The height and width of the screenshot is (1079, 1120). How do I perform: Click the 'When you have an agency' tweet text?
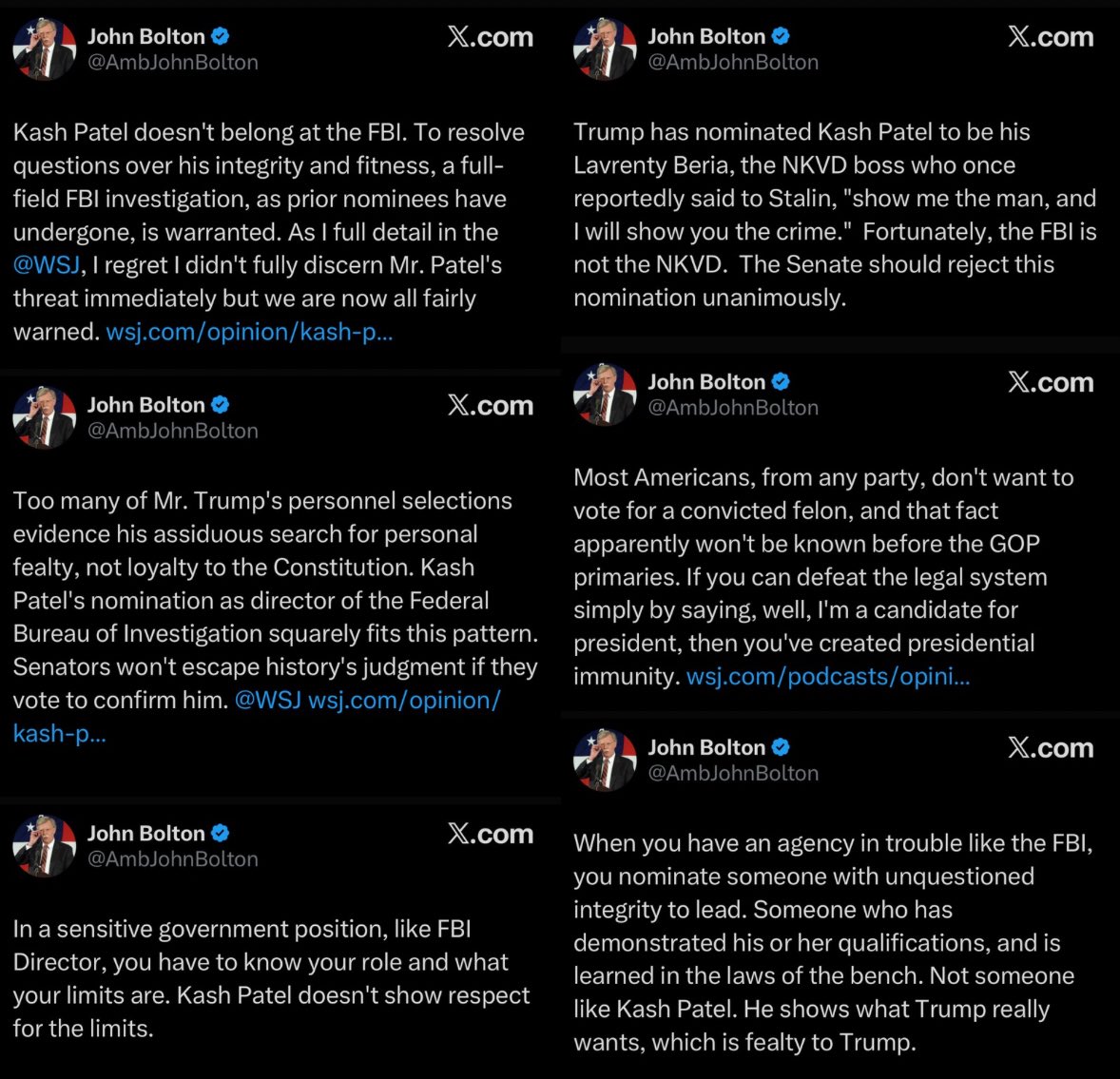[833, 942]
